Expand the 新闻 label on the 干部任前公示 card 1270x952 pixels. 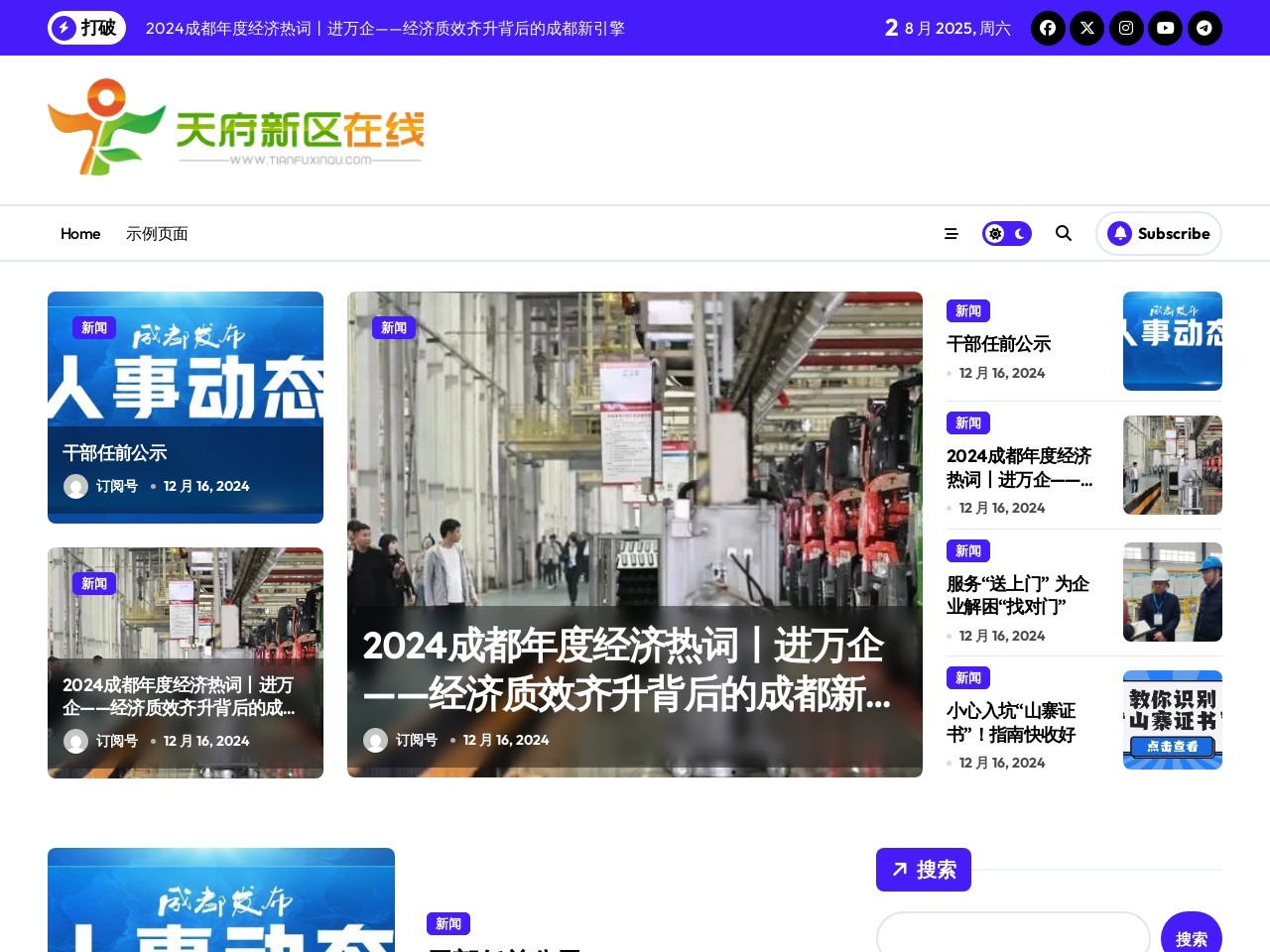(x=94, y=327)
